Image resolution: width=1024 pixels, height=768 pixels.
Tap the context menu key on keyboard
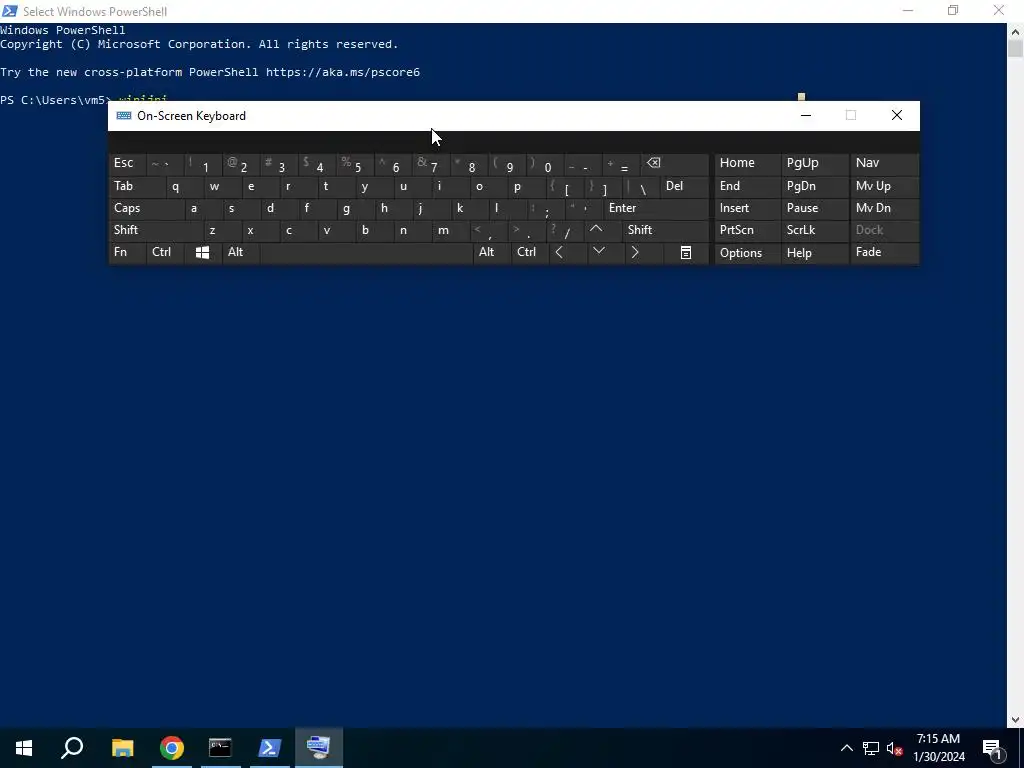click(686, 252)
